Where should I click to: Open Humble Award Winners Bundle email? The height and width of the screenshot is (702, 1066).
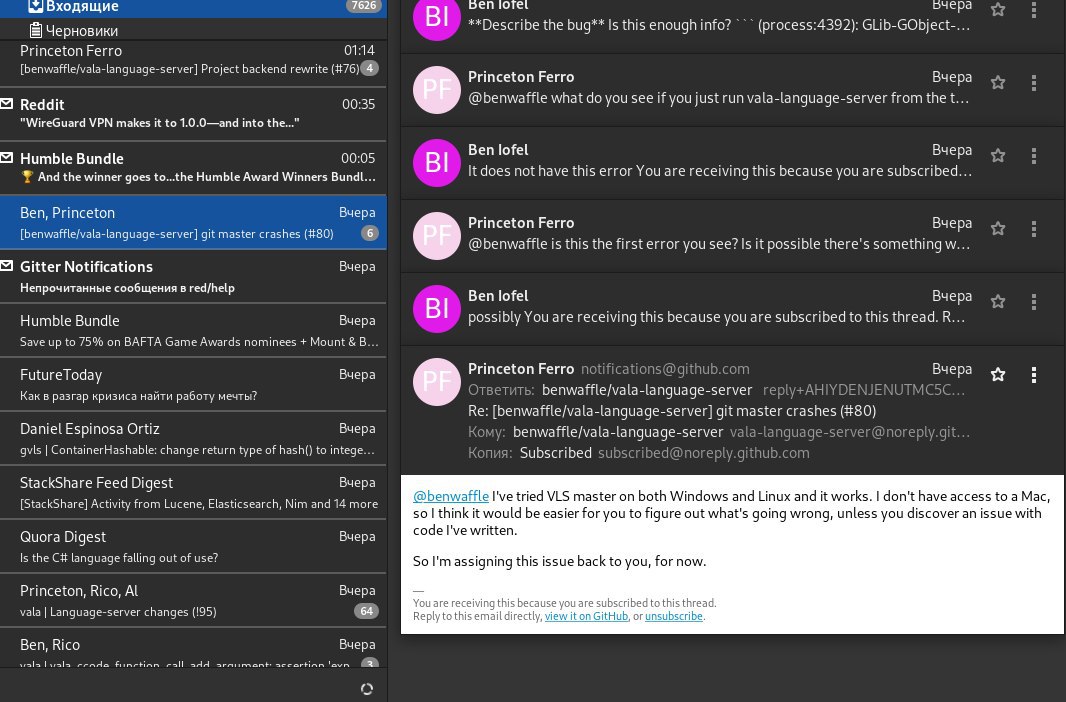[x=193, y=168]
